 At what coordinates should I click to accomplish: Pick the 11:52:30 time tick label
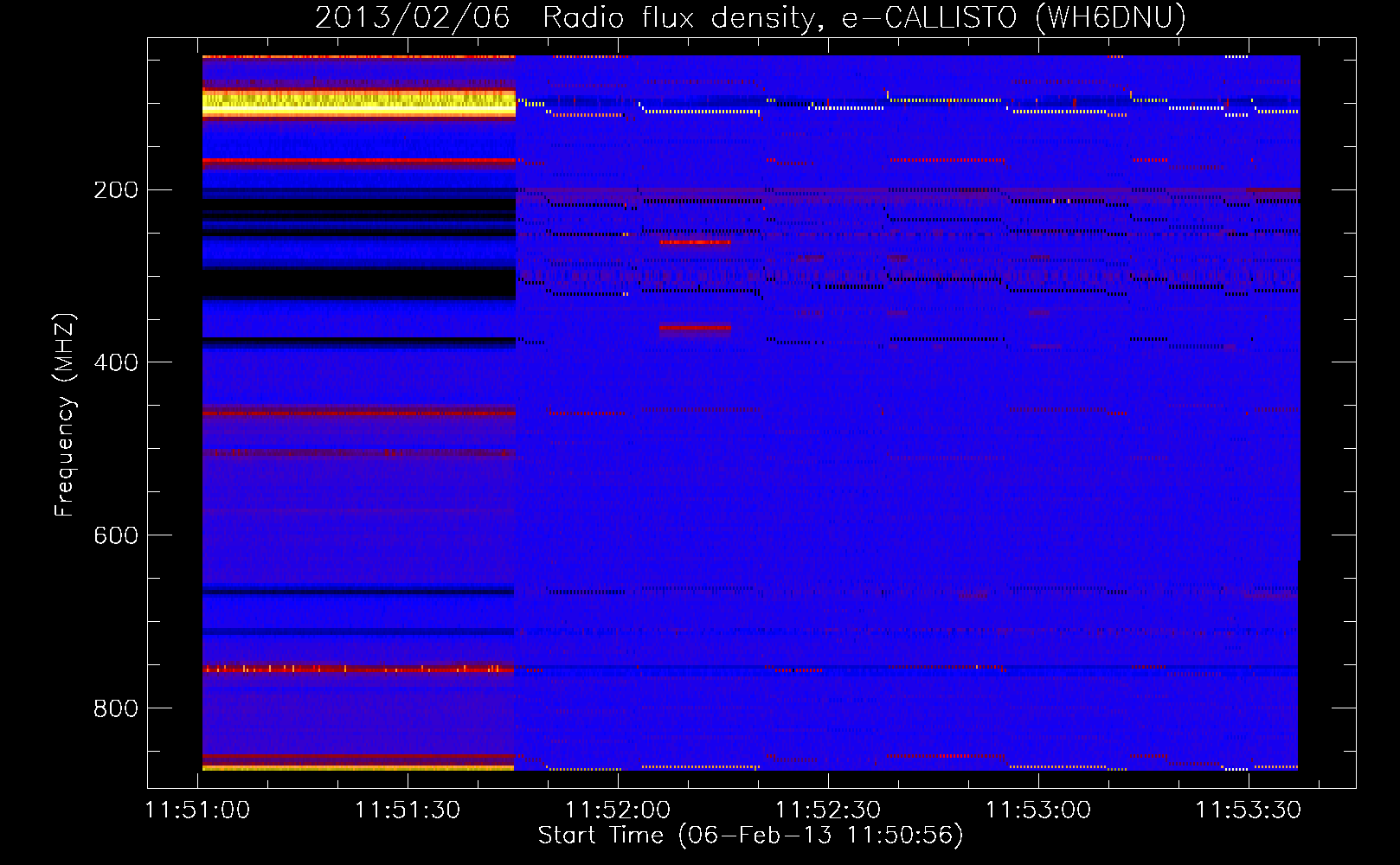(828, 811)
